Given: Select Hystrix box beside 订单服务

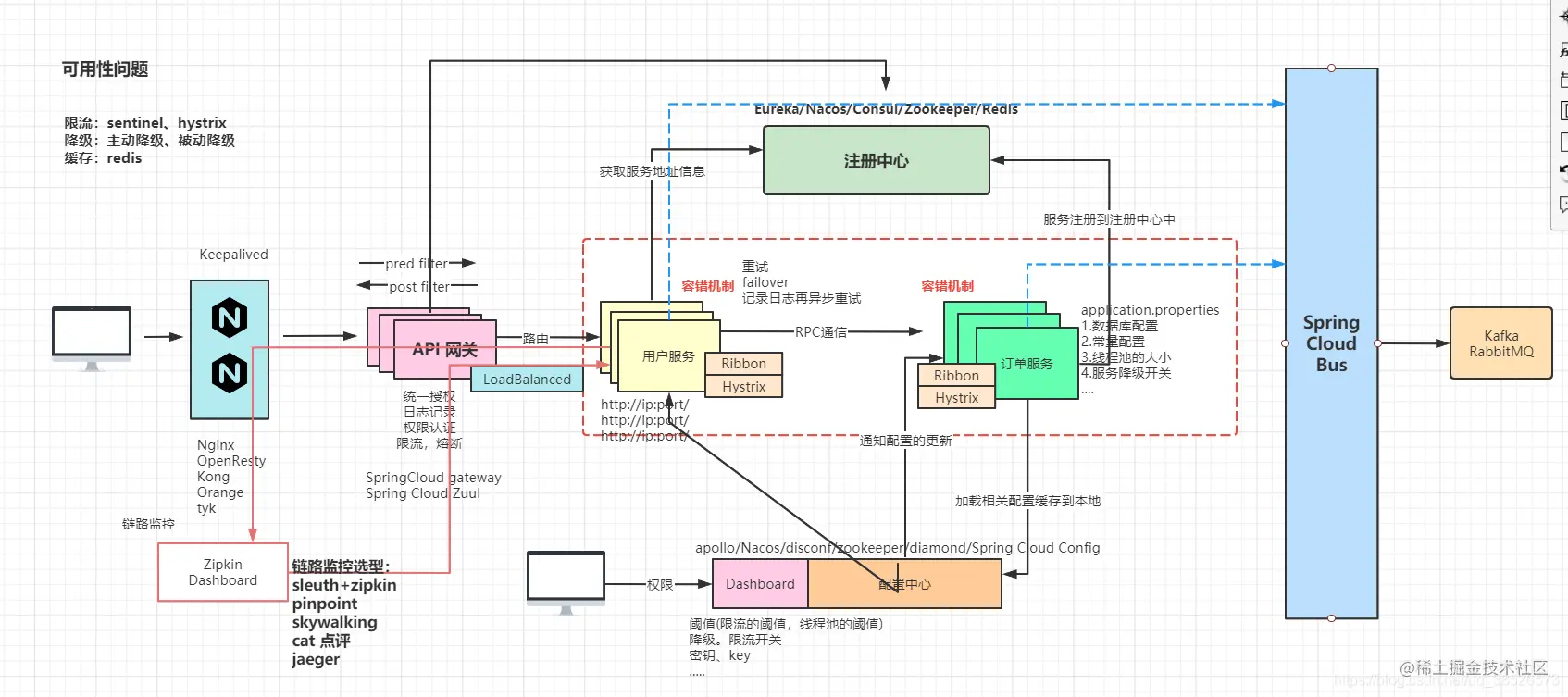Looking at the screenshot, I should coord(956,397).
